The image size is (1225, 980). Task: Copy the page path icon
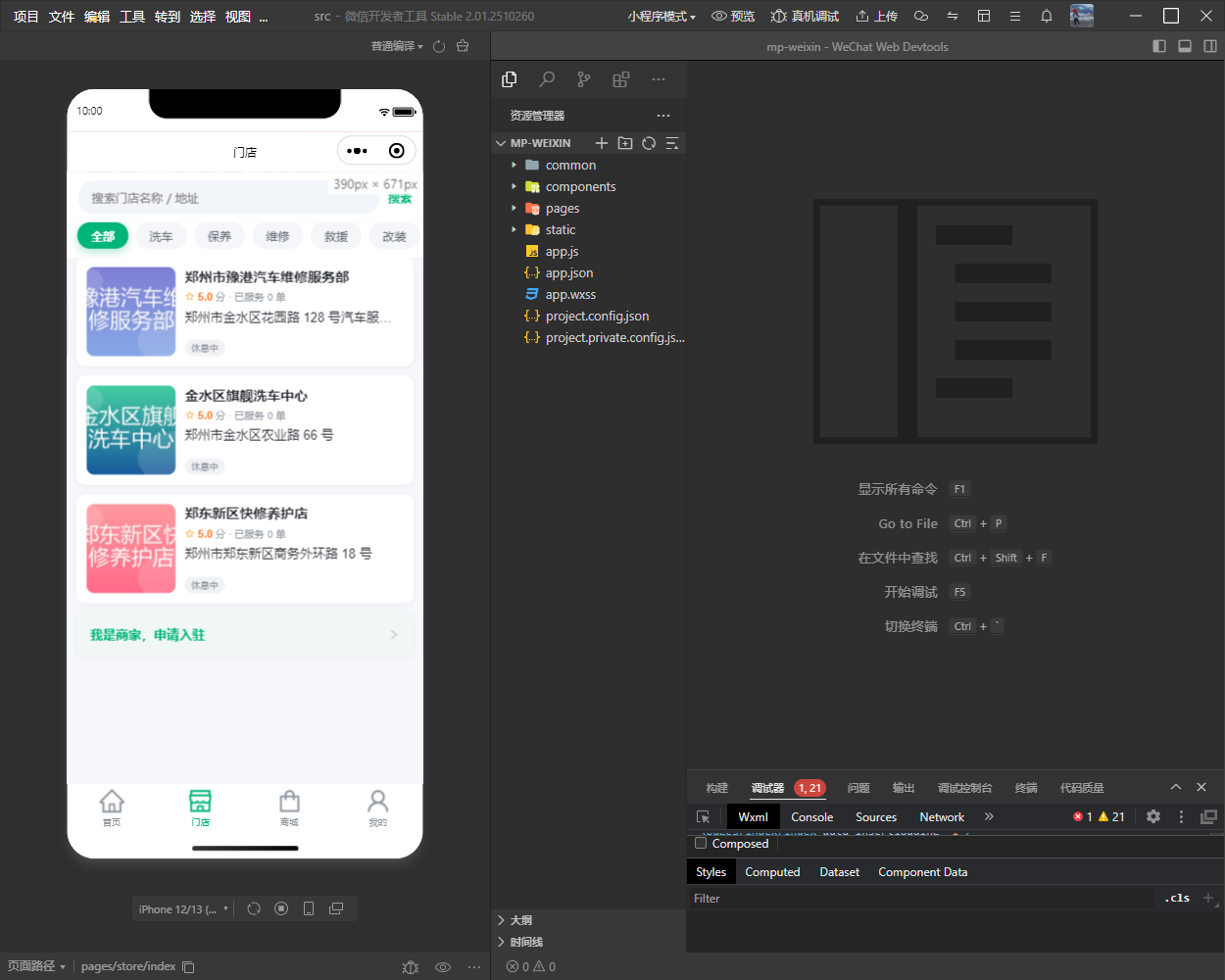[188, 966]
